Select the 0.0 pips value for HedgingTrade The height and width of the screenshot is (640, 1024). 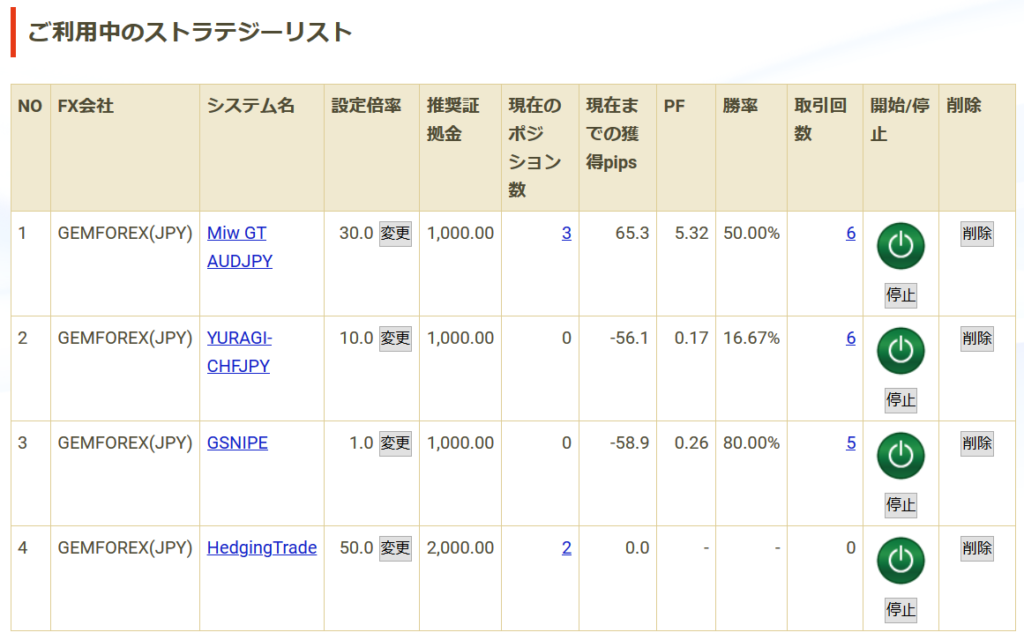pos(637,548)
